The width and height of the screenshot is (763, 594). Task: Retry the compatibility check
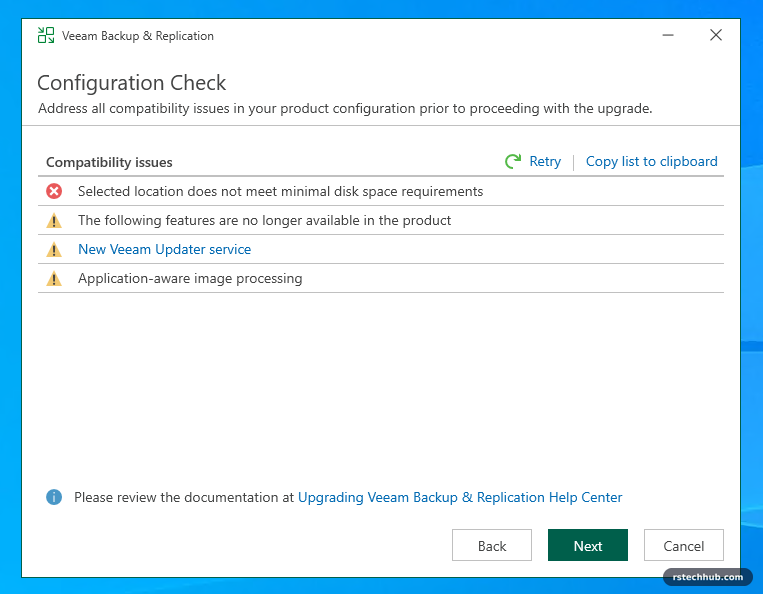point(545,161)
